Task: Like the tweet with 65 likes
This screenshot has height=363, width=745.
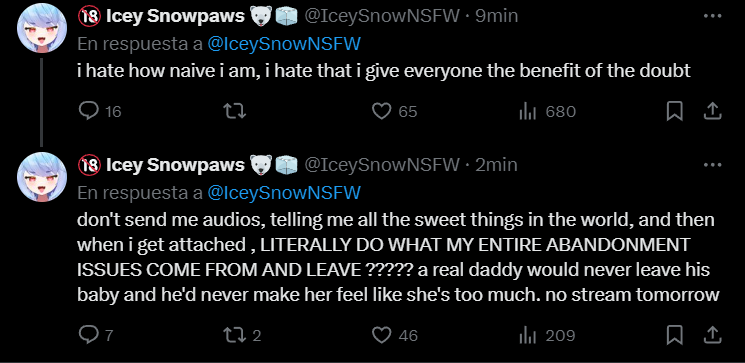Action: pos(381,112)
